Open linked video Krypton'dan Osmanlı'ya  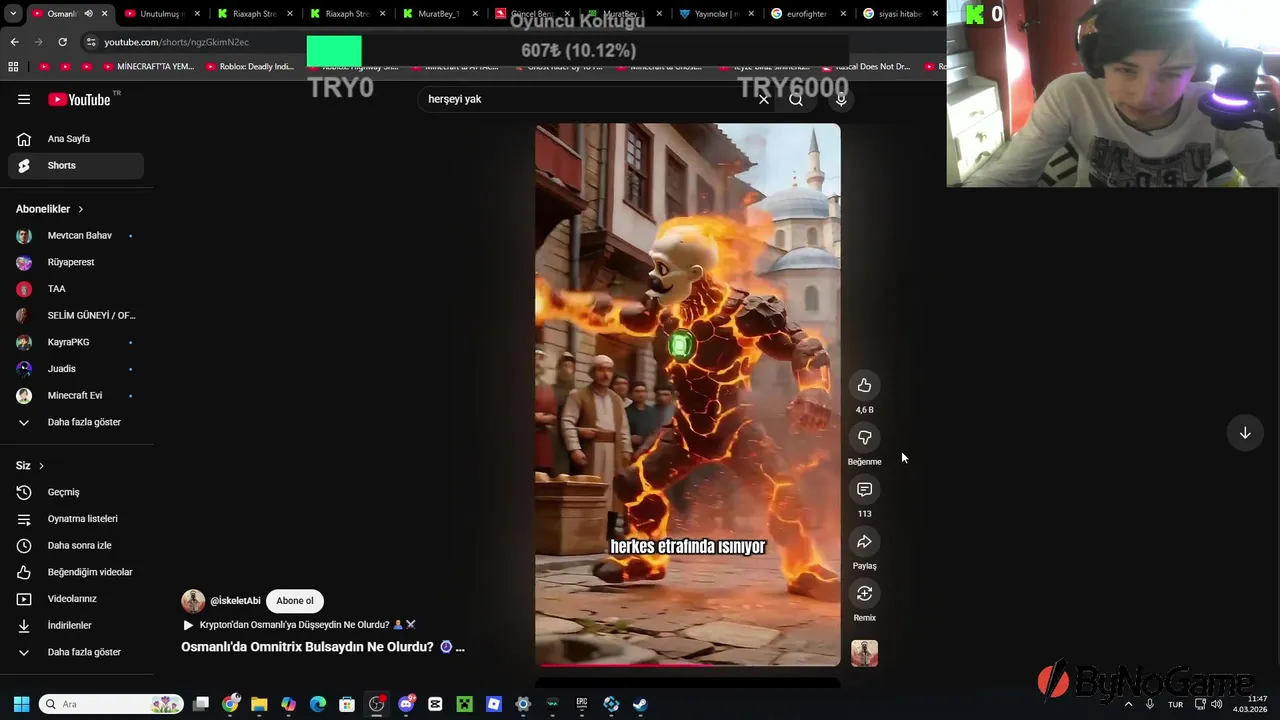click(x=299, y=625)
